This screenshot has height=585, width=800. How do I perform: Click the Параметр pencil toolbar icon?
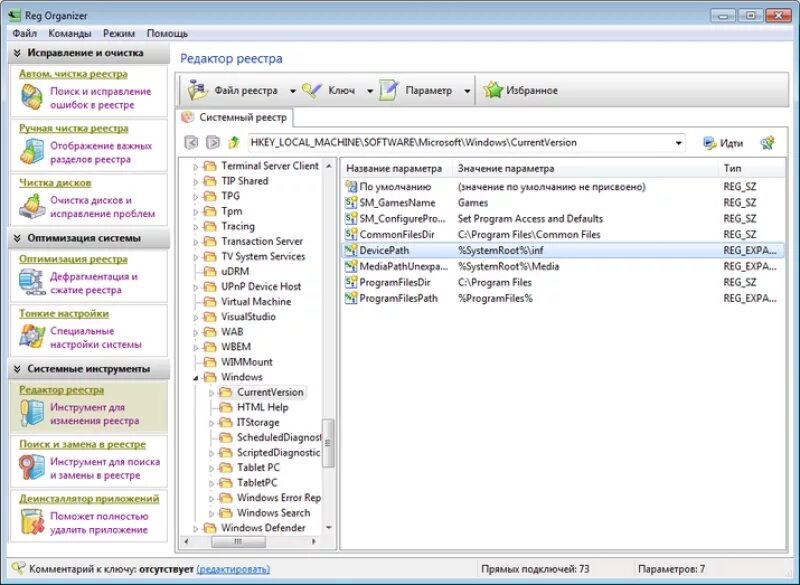point(389,90)
